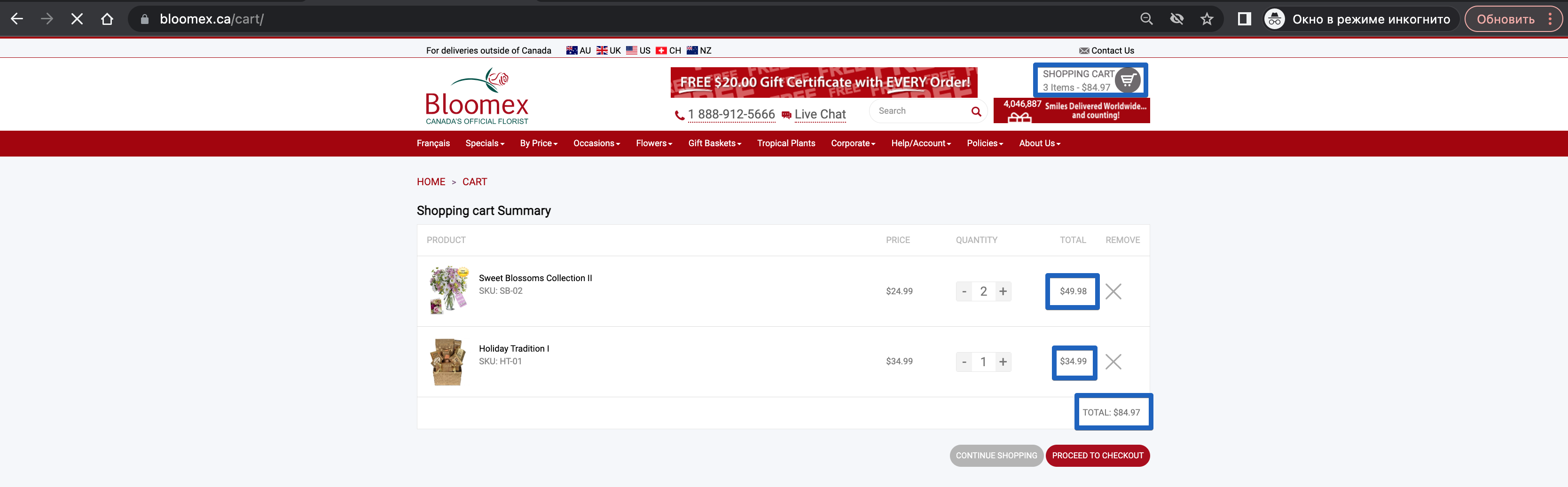Click SKU: HT-01 text
The height and width of the screenshot is (487, 1568).
point(500,361)
